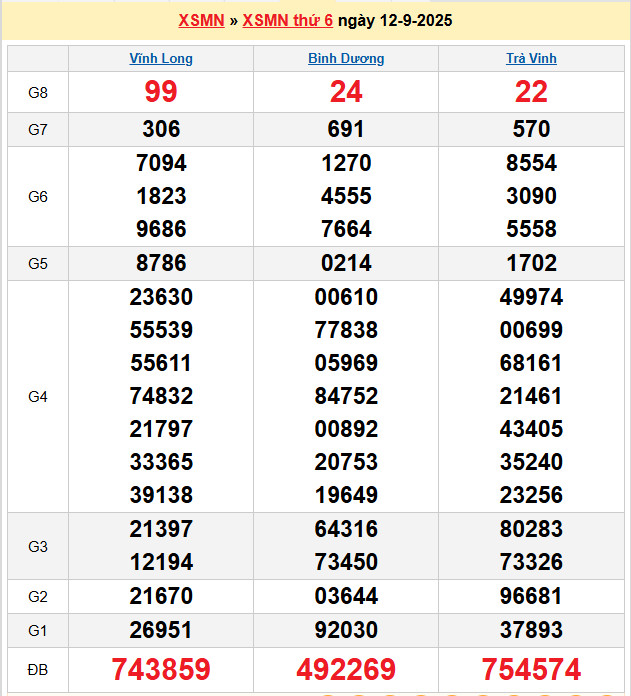Select G4 result 49974
631x696 pixels.
click(x=531, y=297)
